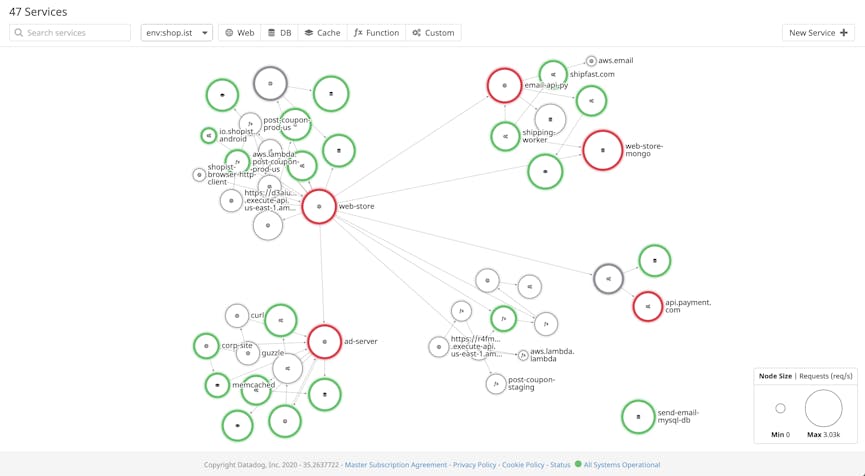Open the Cookie Policy link

[523, 465]
